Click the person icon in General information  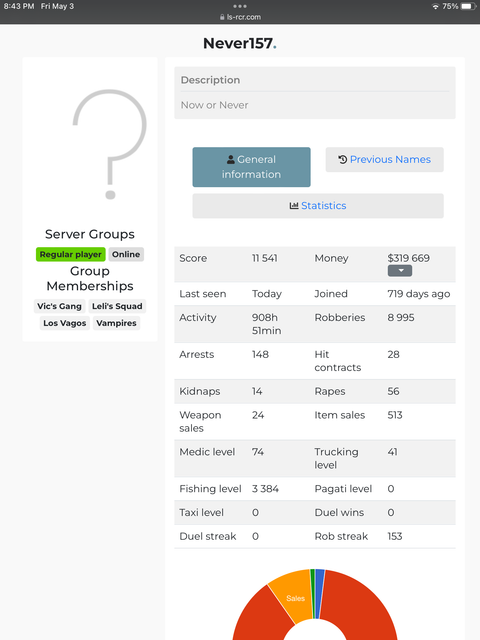231,159
